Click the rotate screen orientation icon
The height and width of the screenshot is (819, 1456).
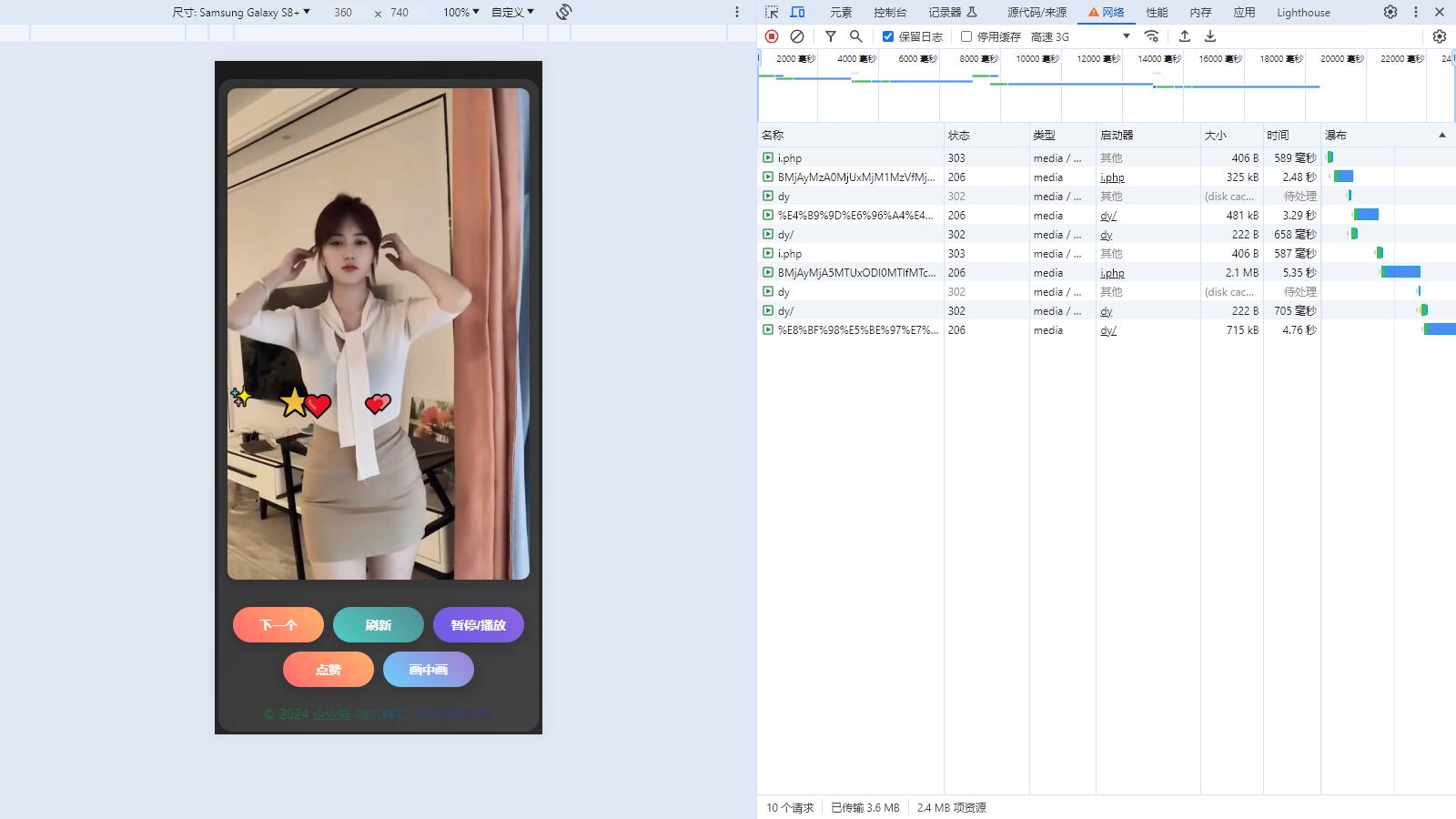pos(564,12)
